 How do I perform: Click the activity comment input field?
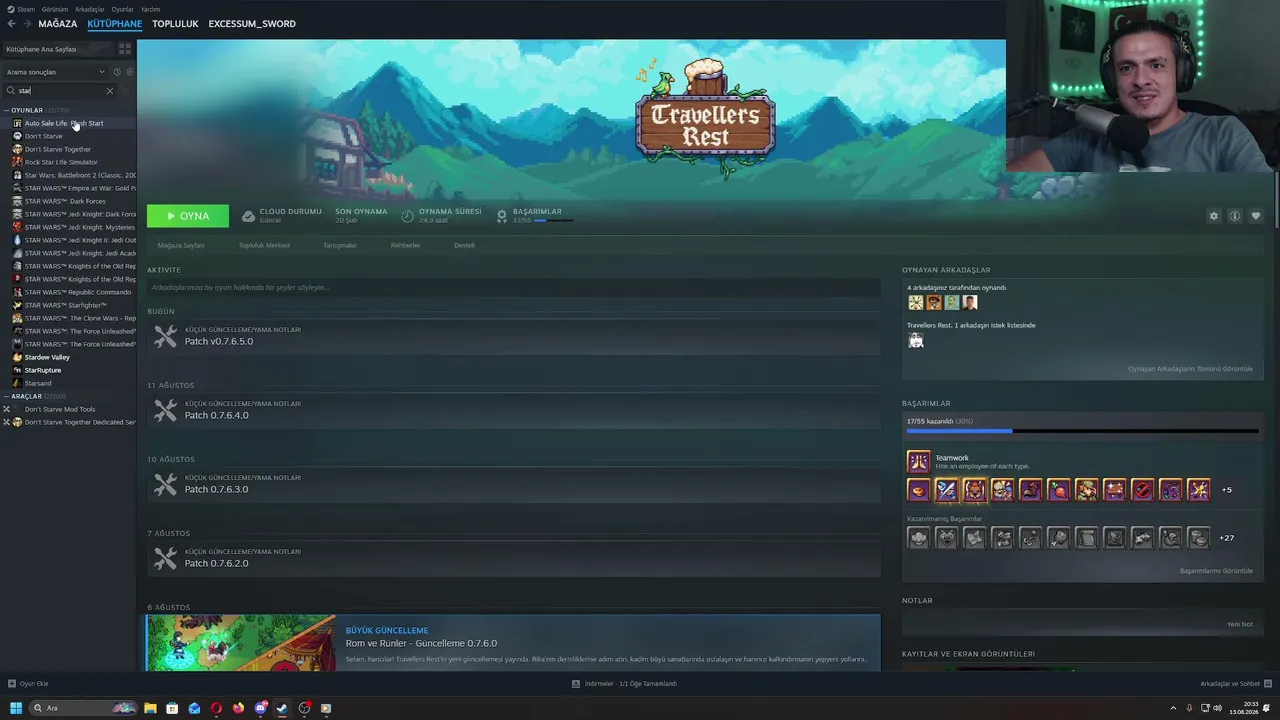tap(514, 288)
